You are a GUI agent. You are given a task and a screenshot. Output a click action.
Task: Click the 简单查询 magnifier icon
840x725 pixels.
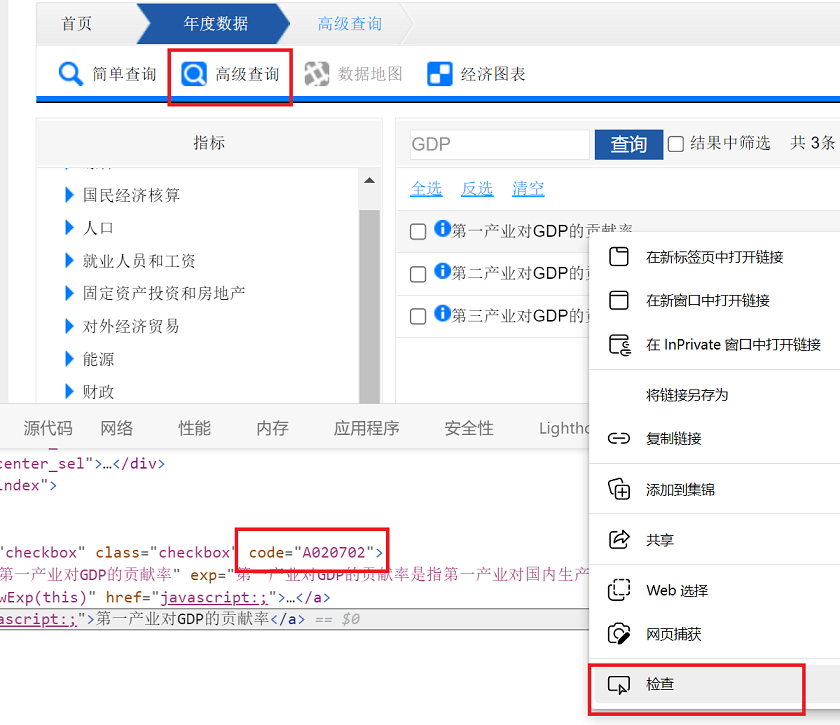(71, 73)
